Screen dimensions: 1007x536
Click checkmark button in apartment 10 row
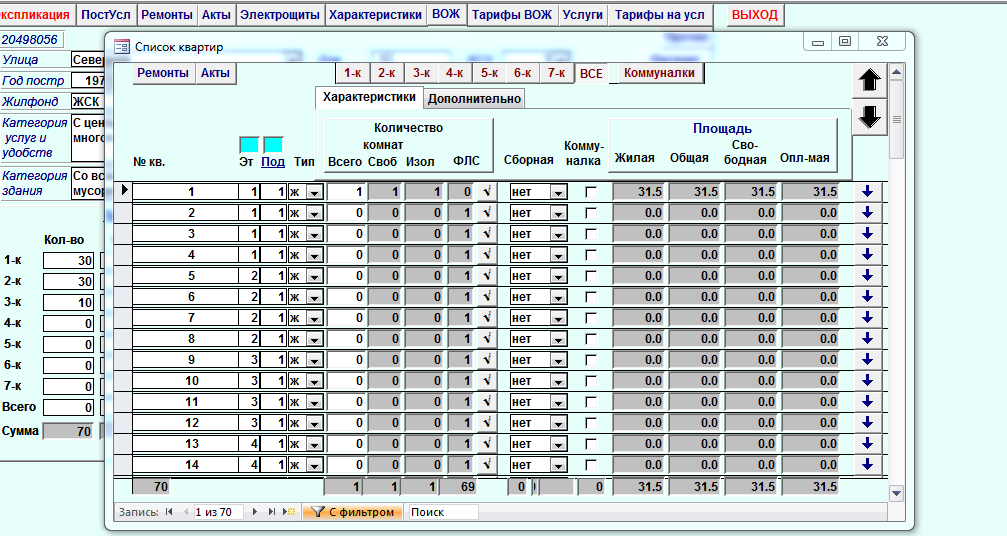click(486, 381)
